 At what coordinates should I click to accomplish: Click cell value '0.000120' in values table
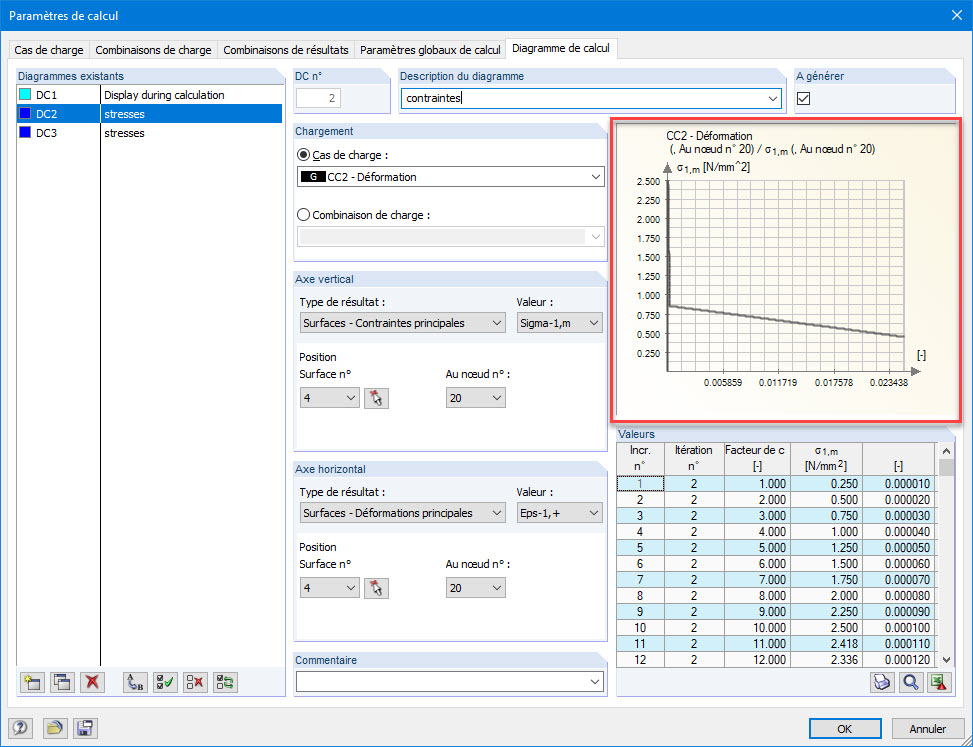pyautogui.click(x=898, y=660)
